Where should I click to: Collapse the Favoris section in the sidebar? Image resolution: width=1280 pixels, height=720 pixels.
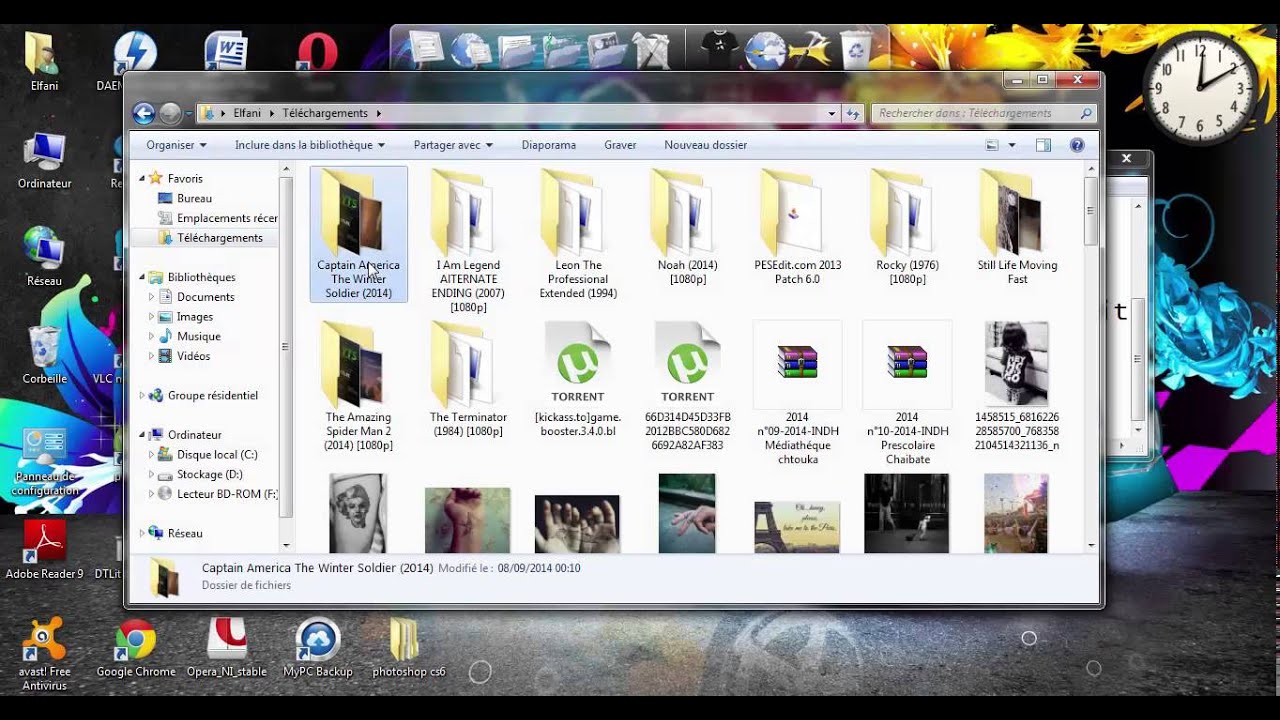[142, 178]
